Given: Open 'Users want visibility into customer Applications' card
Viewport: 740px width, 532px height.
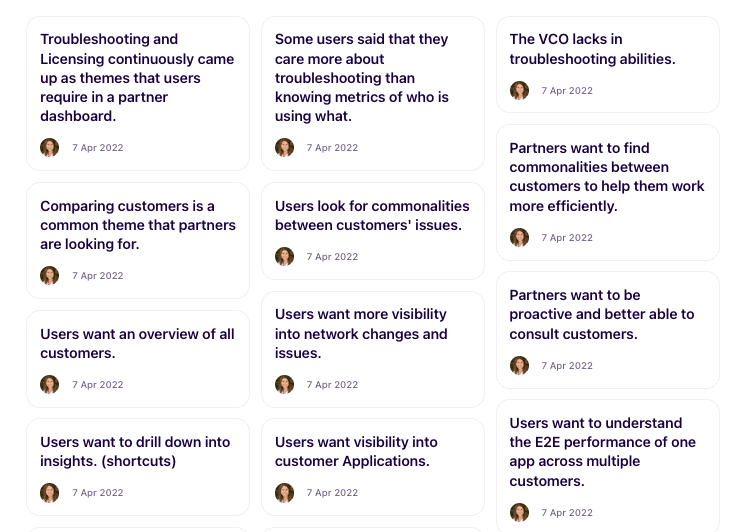Looking at the screenshot, I should (x=373, y=467).
